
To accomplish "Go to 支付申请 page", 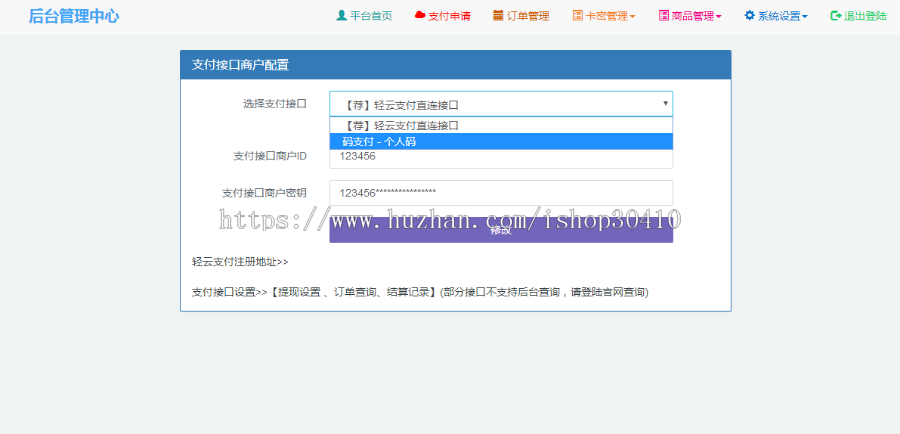I will click(443, 16).
